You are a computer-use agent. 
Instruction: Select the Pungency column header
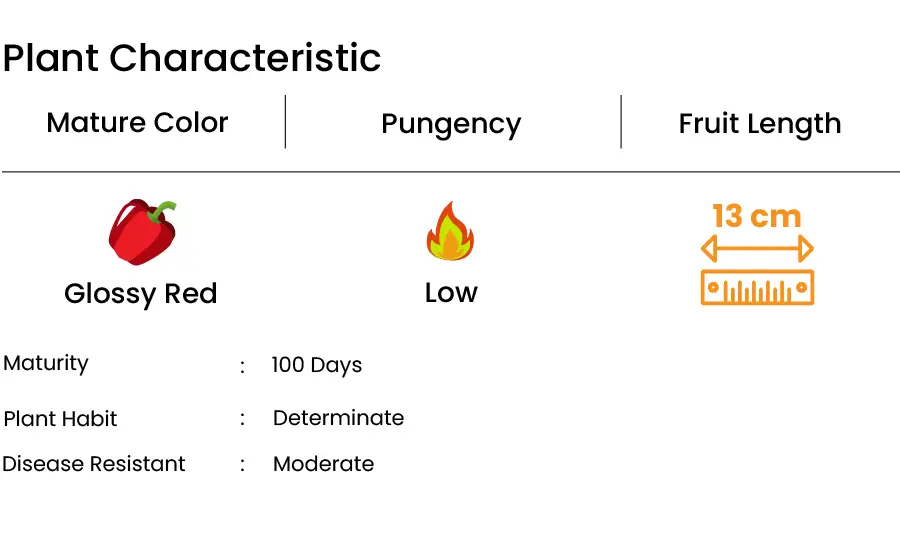[x=451, y=125]
